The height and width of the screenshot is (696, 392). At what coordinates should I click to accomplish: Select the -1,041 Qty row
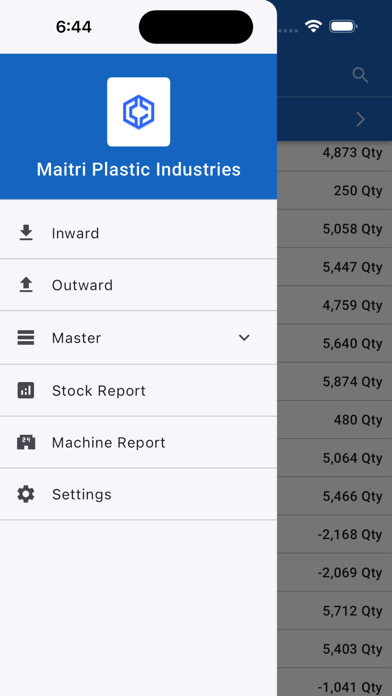(x=335, y=682)
